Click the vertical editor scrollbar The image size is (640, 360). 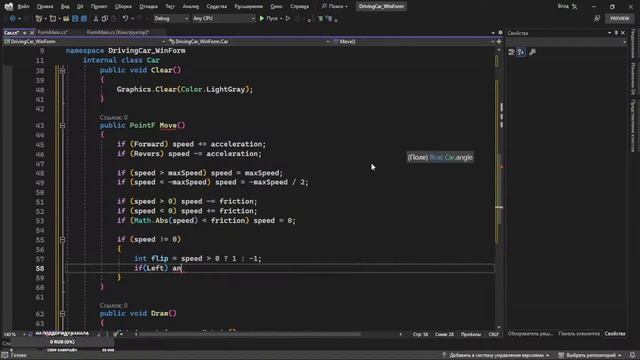(499, 188)
